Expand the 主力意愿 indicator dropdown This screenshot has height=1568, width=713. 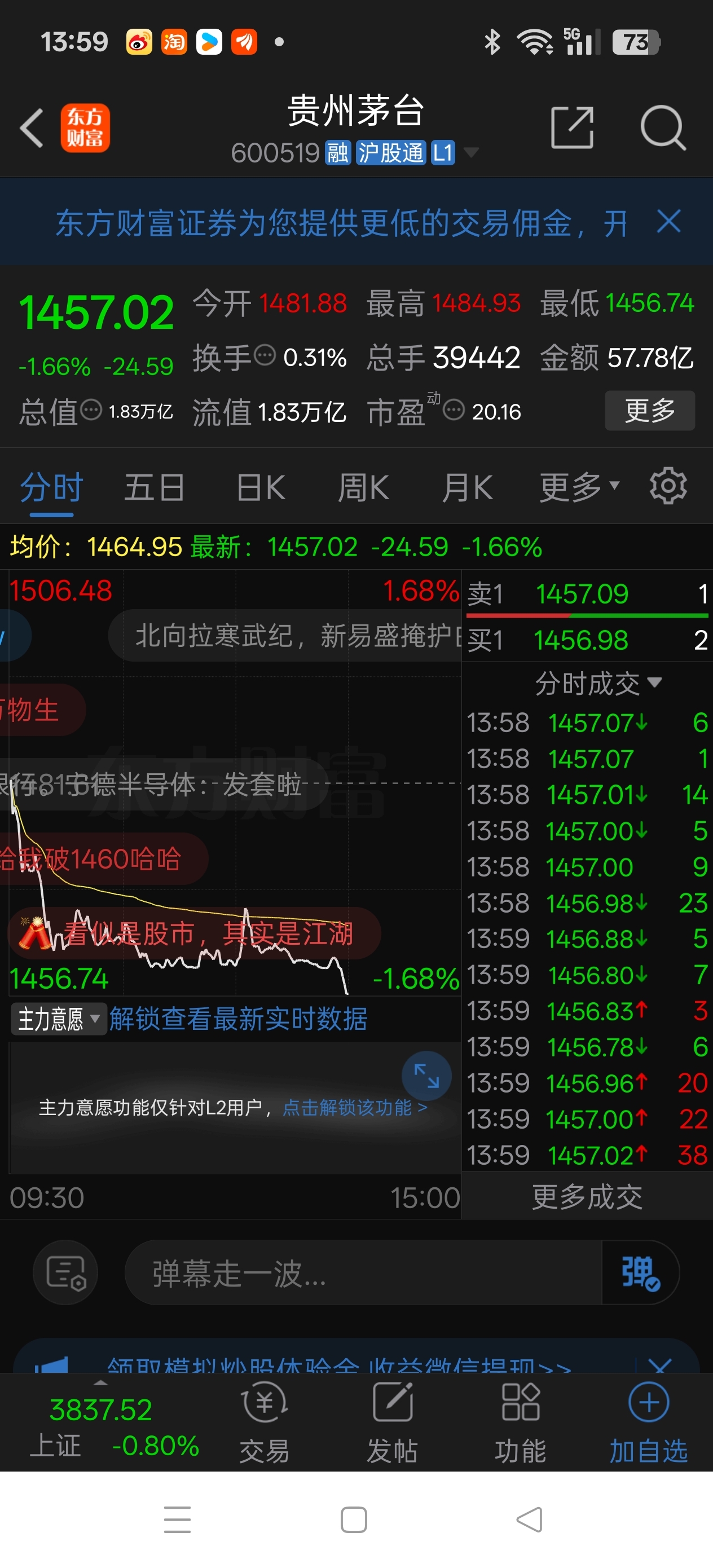click(x=59, y=1019)
